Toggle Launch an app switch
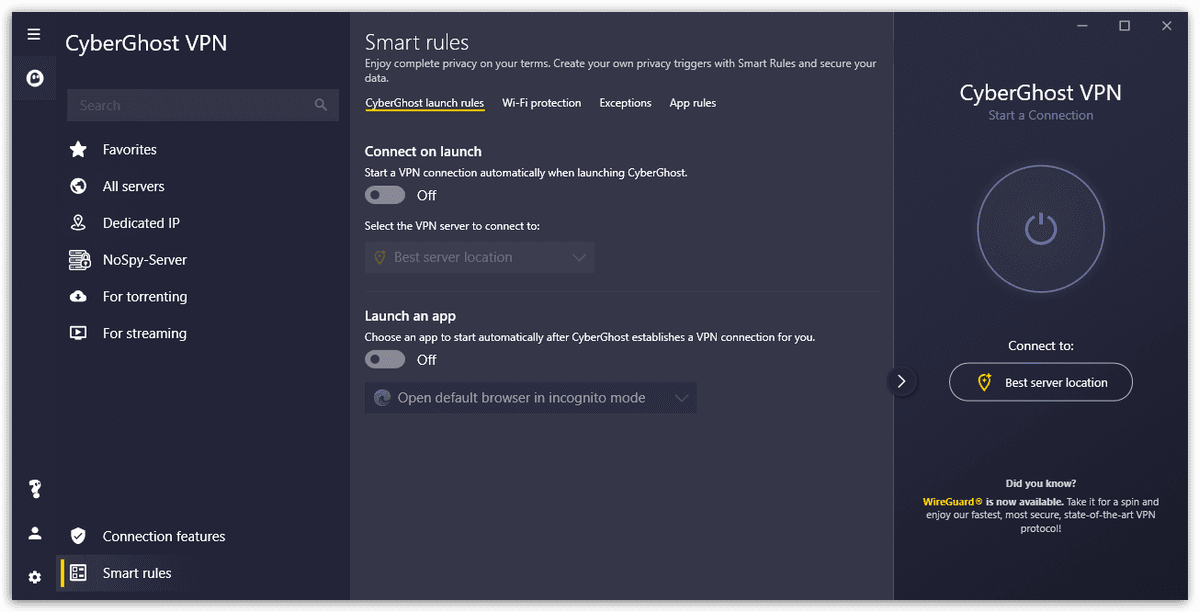The height and width of the screenshot is (612, 1200). 385,359
